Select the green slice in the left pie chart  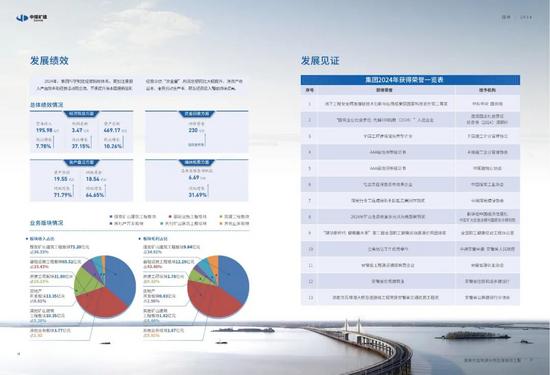point(86,281)
